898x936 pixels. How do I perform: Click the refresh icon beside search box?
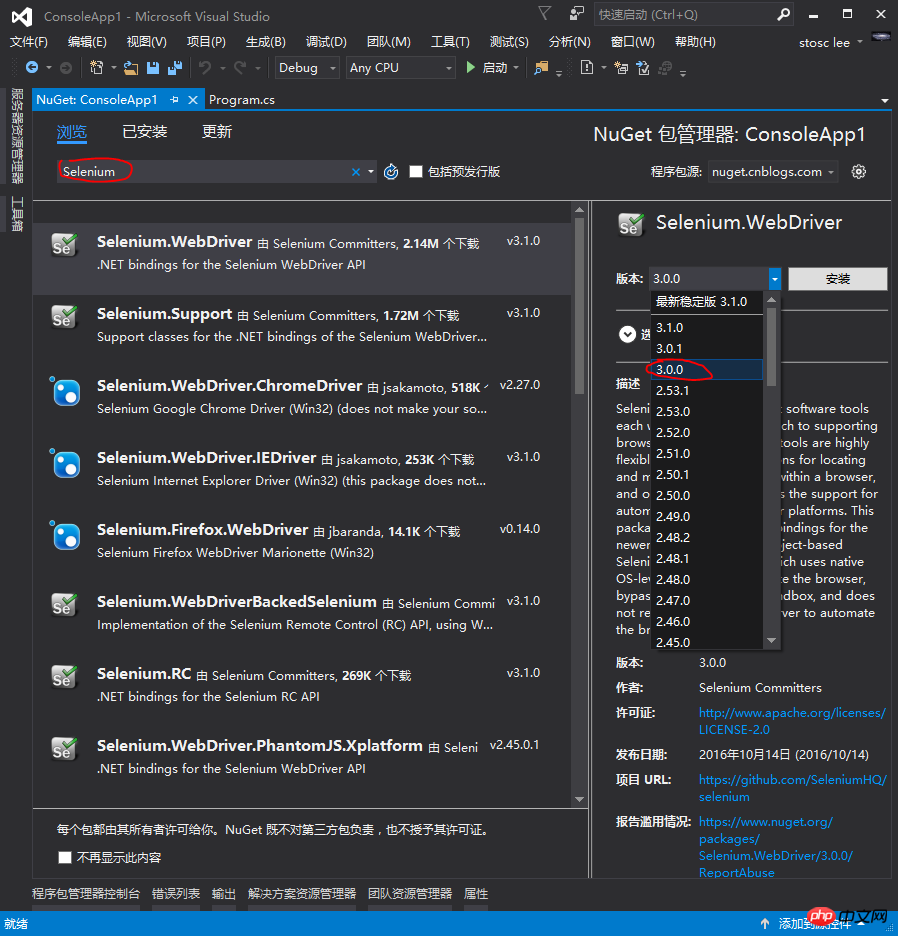click(x=391, y=172)
